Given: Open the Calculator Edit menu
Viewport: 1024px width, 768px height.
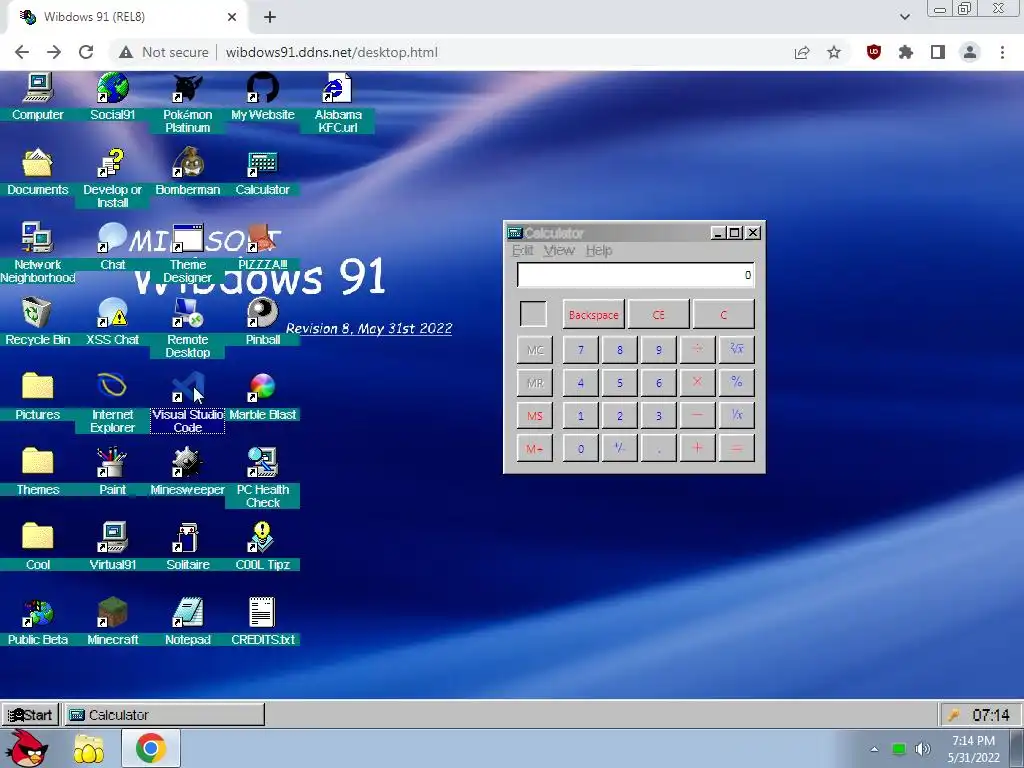Looking at the screenshot, I should [x=522, y=251].
